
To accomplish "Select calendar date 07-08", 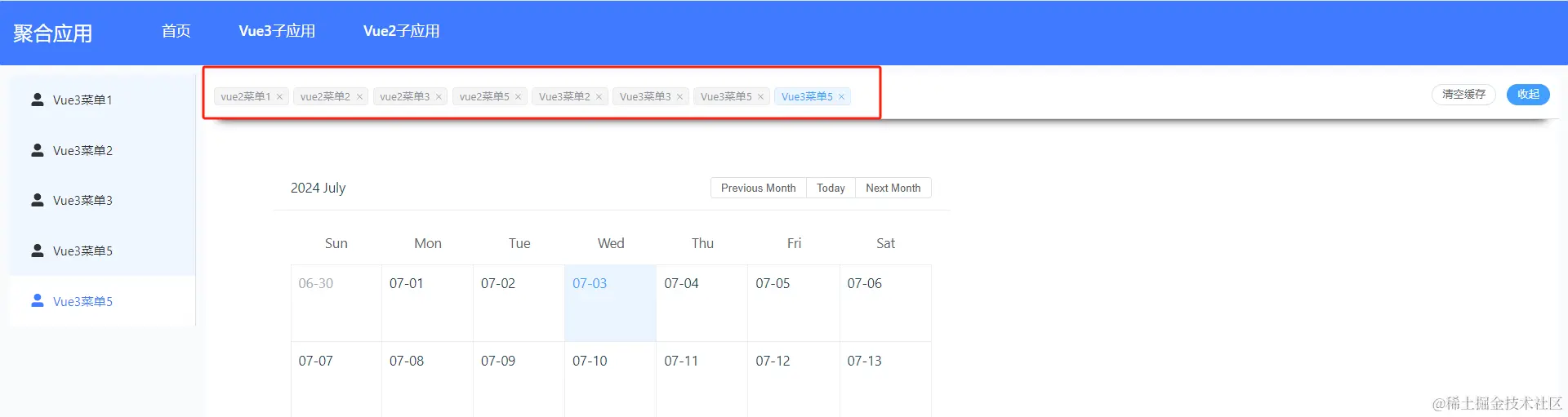I will (x=427, y=379).
